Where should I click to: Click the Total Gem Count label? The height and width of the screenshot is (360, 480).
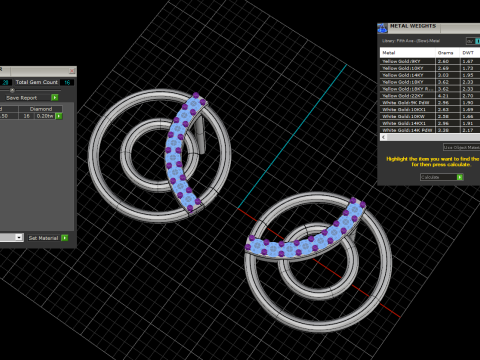[x=37, y=82]
